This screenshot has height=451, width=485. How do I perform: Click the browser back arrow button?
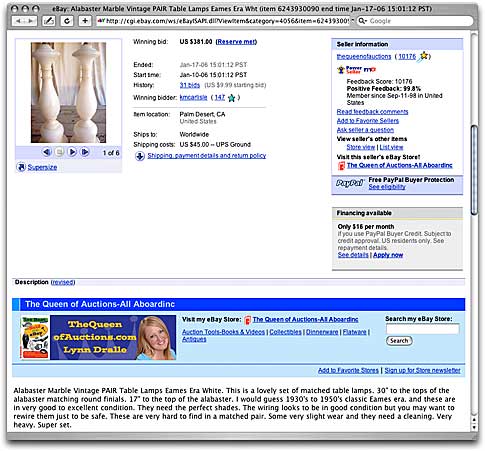18,21
